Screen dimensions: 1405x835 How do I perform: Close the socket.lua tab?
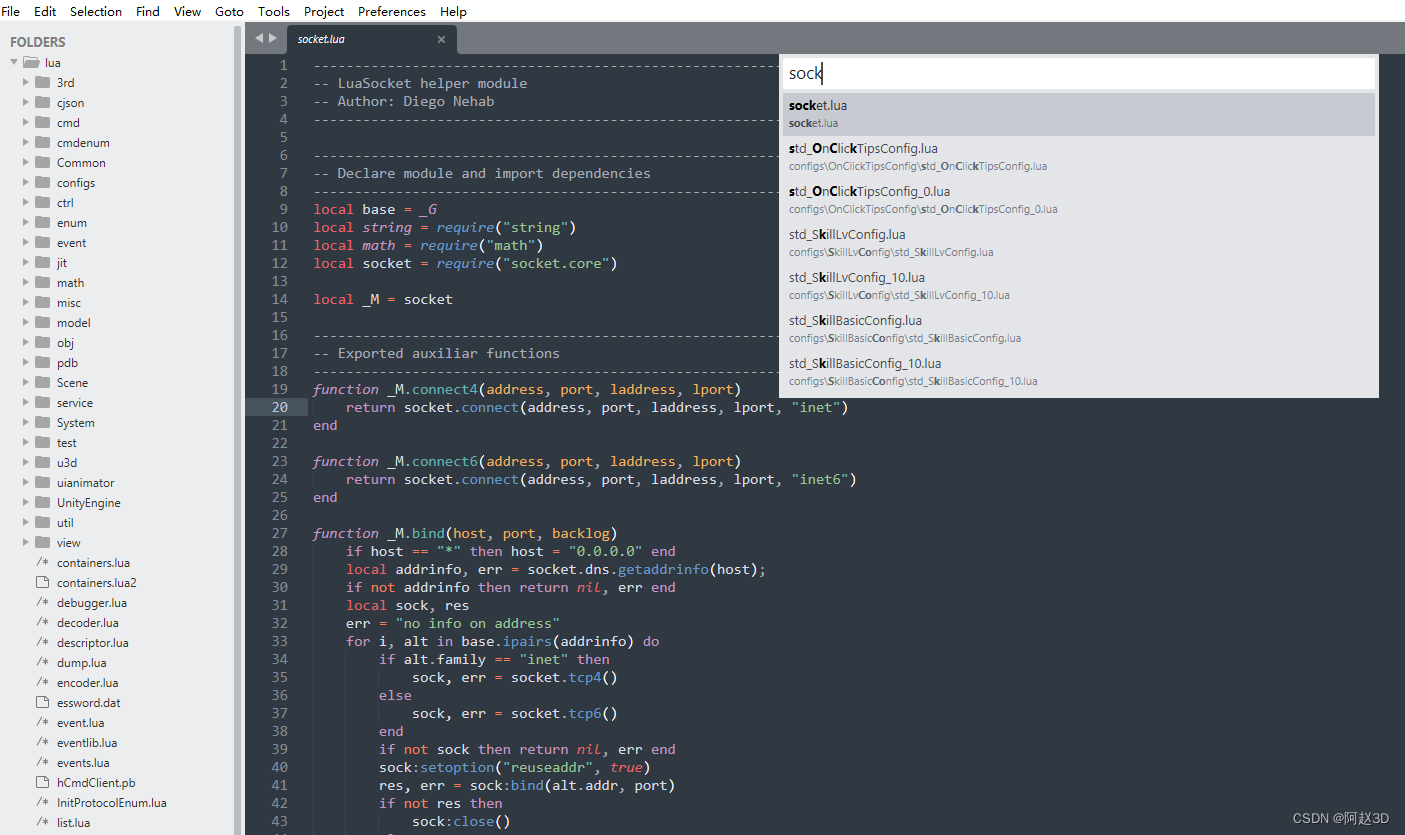pyautogui.click(x=441, y=39)
